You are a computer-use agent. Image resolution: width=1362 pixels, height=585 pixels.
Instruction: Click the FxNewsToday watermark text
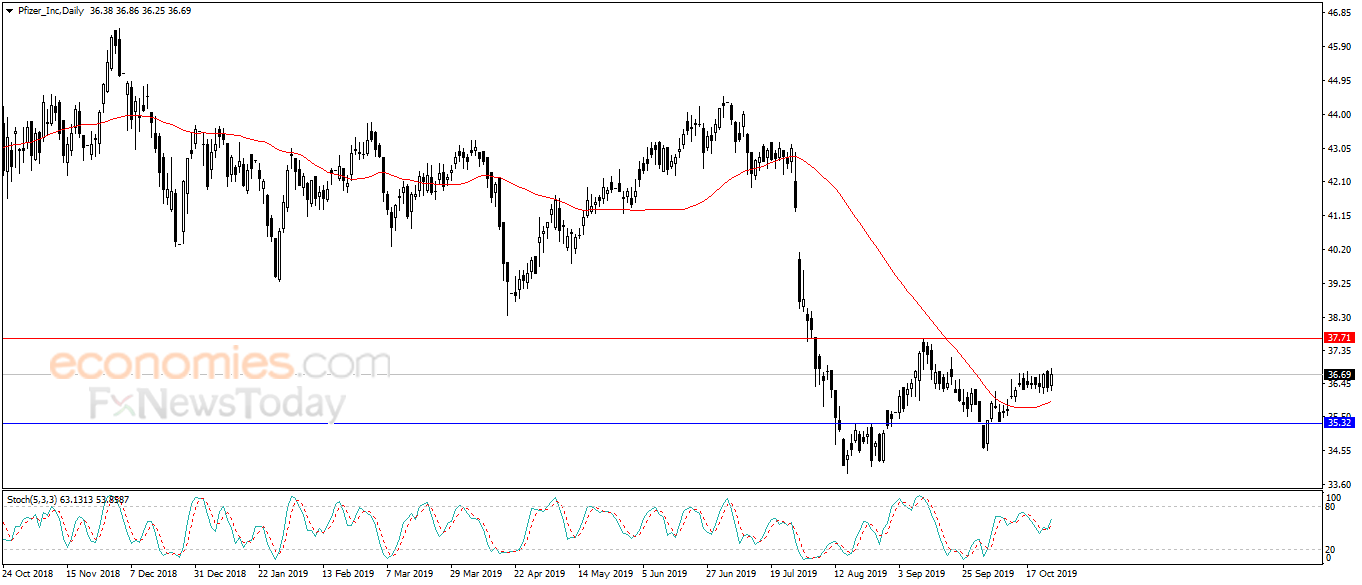coord(218,404)
